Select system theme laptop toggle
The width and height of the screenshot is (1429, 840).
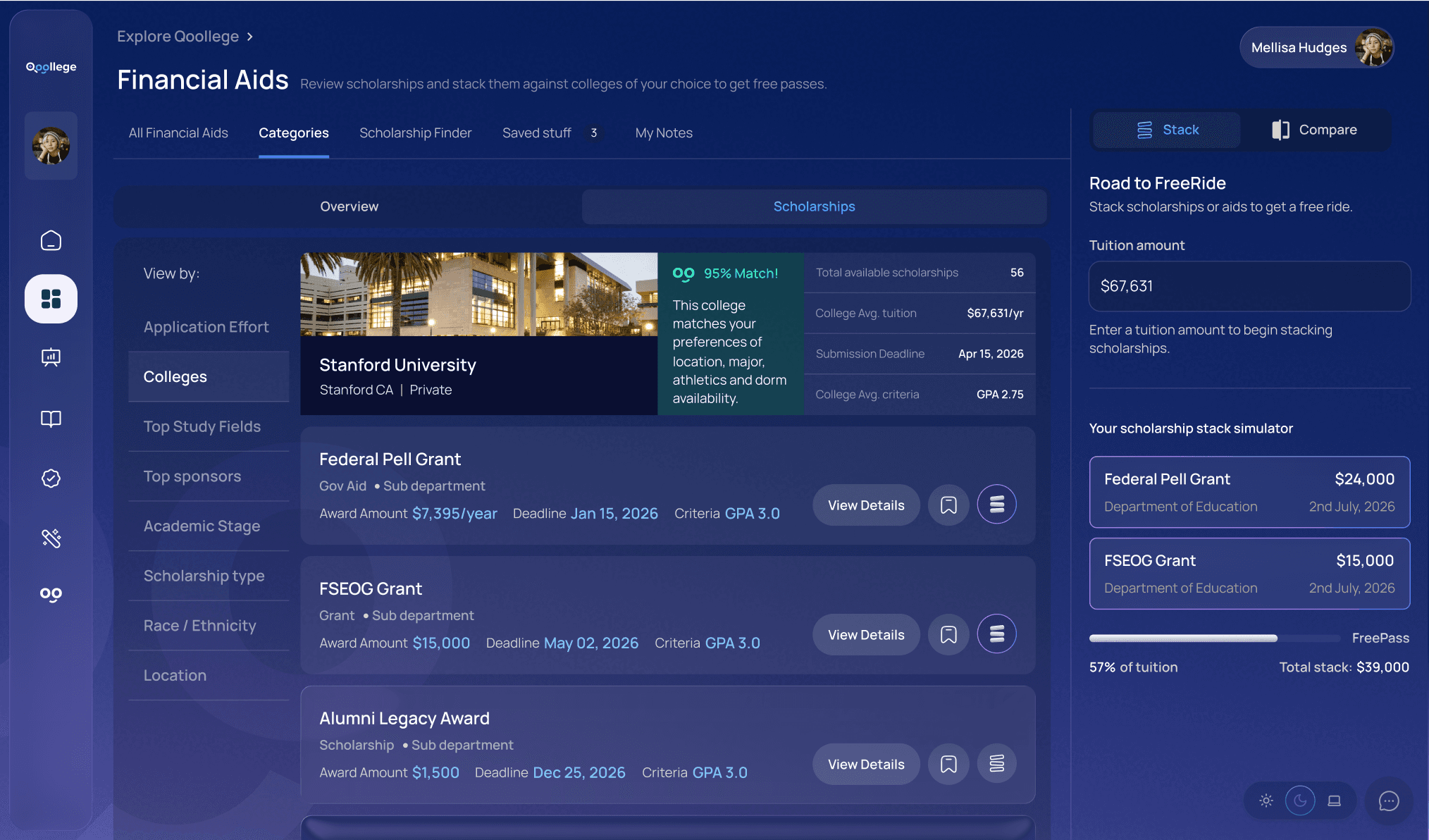tap(1334, 801)
